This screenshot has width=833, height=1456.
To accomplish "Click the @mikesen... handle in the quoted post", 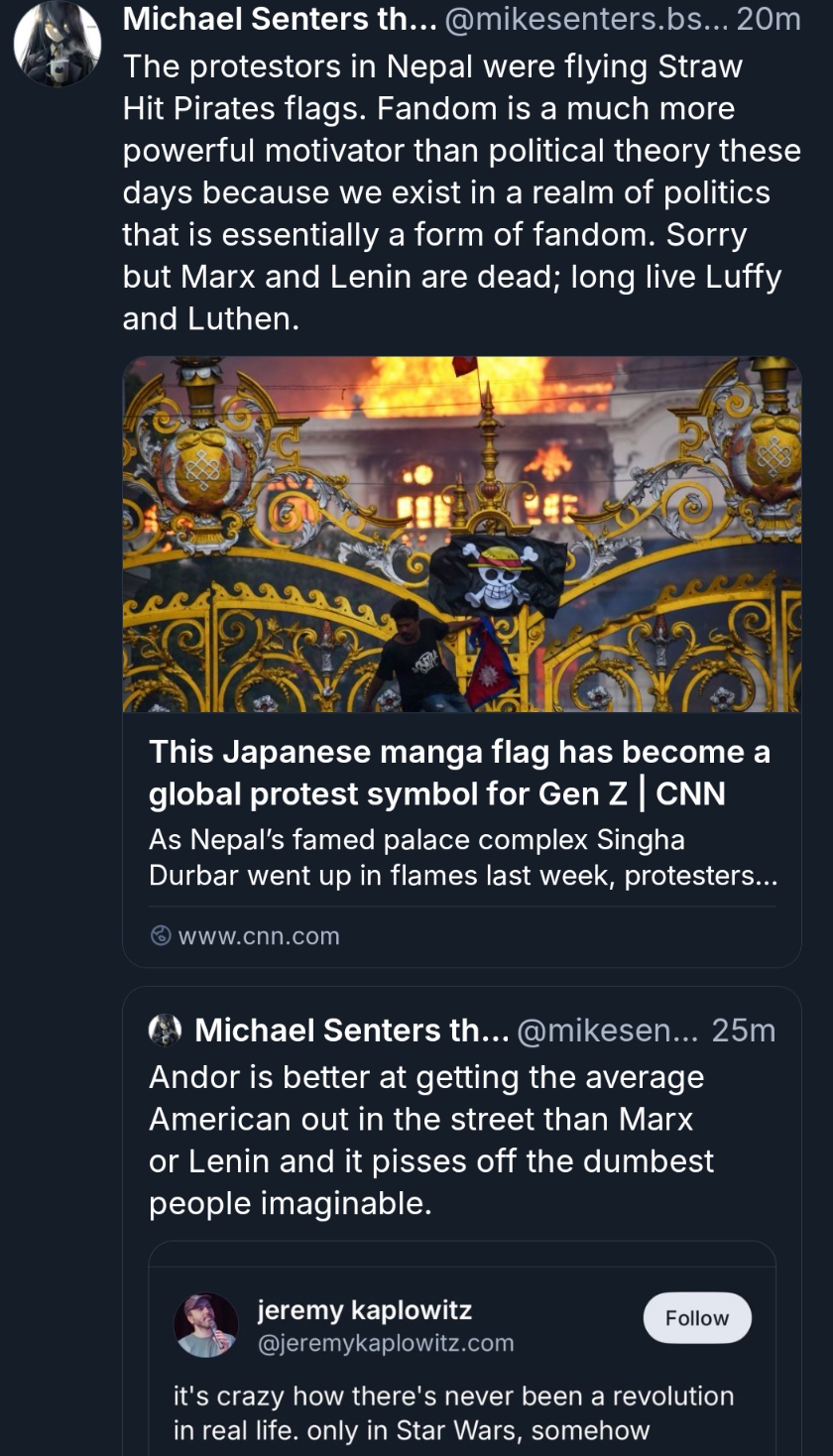I will click(608, 1031).
